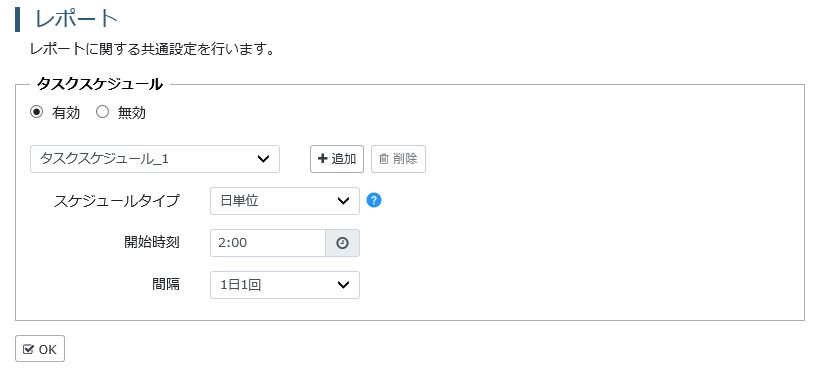This screenshot has height=371, width=819.
Task: Open the 間隔 1日1回 dropdown
Action: click(285, 285)
